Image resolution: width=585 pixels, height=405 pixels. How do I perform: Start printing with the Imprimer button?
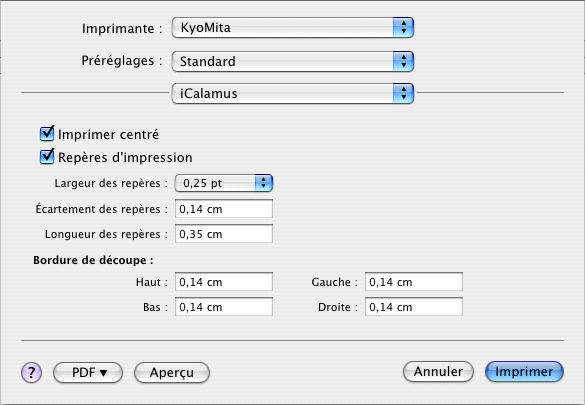pyautogui.click(x=524, y=371)
